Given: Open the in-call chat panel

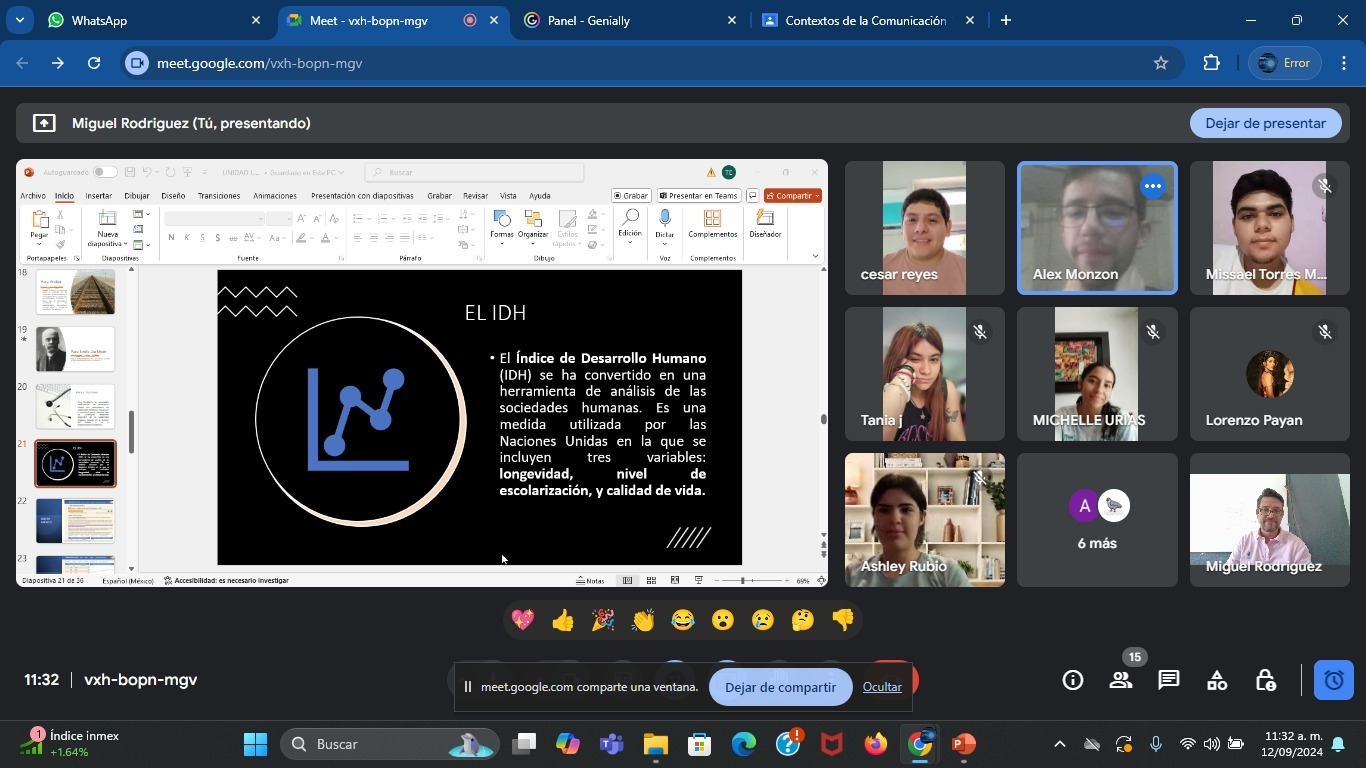Looking at the screenshot, I should coord(1169,680).
